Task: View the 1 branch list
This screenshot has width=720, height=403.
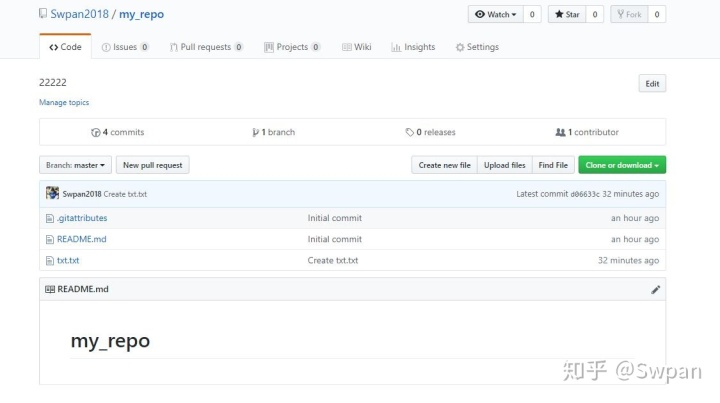Action: (x=274, y=132)
